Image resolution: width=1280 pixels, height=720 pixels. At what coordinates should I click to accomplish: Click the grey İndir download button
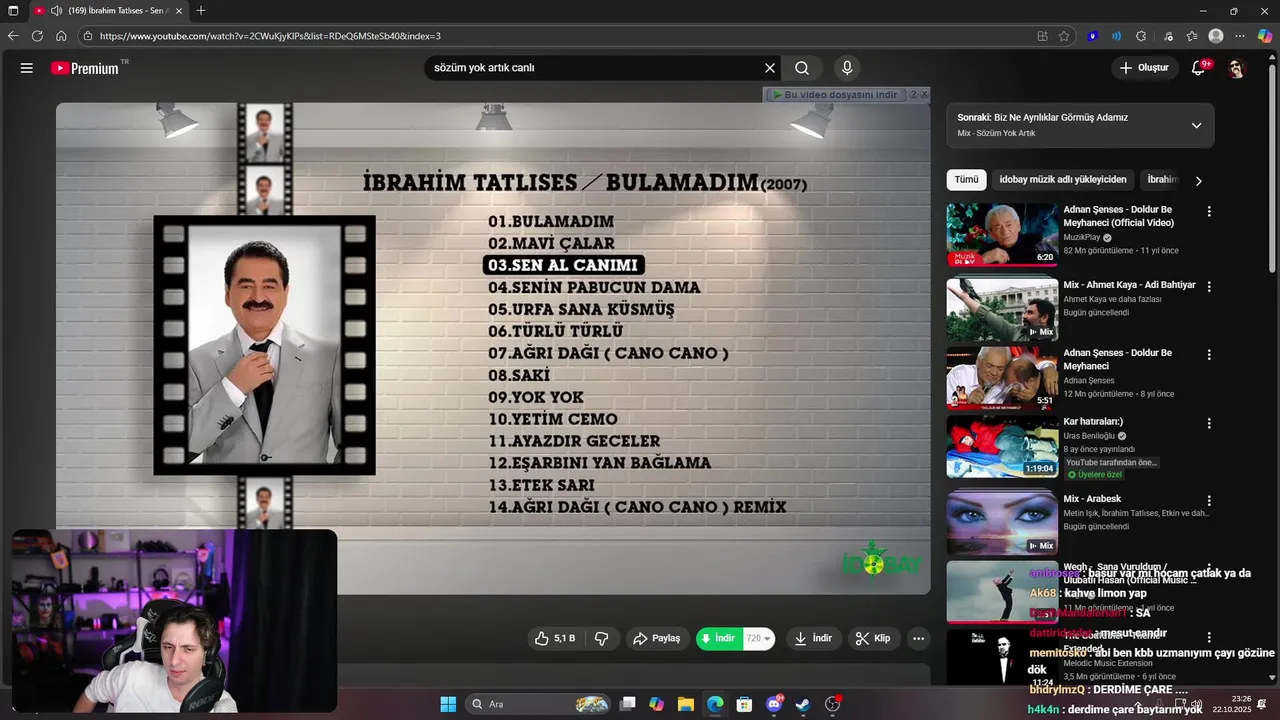click(813, 638)
